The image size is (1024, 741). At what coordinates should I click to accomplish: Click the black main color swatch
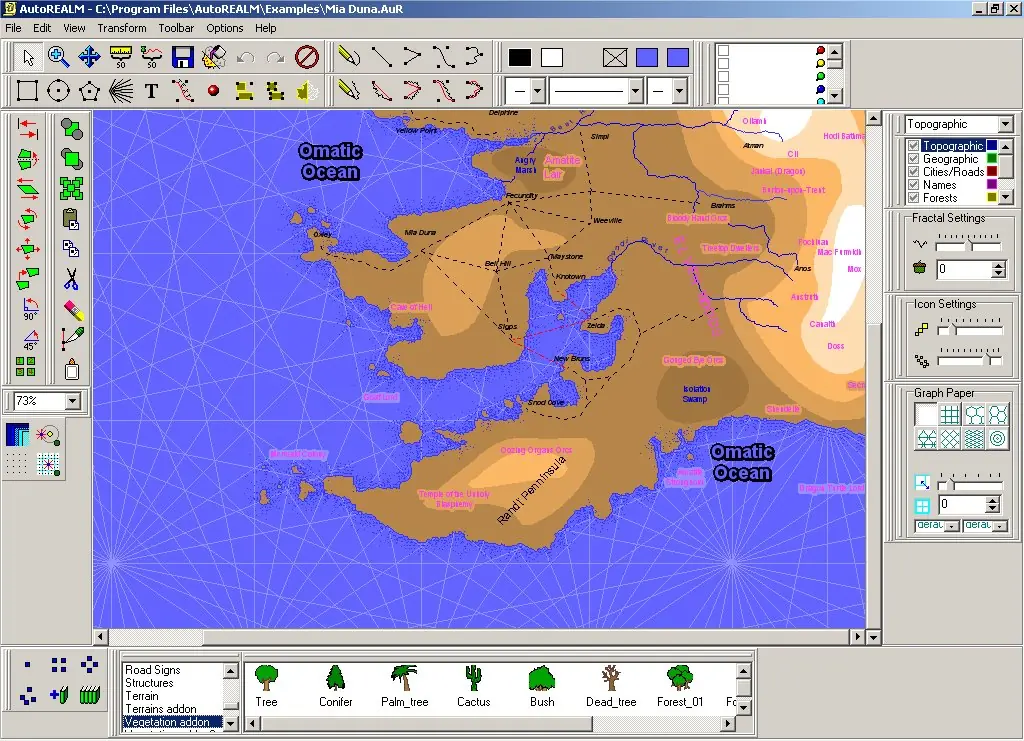tap(520, 57)
